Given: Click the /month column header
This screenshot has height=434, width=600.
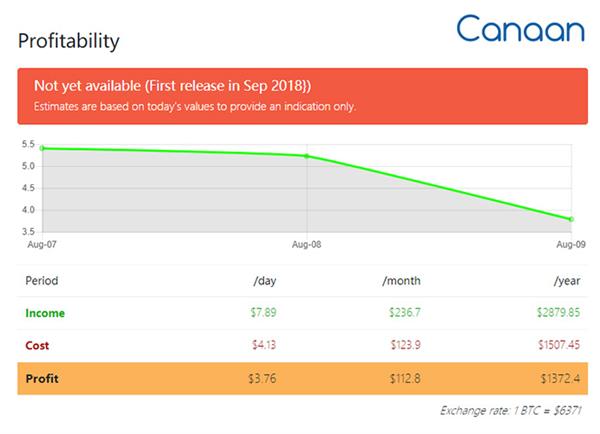Looking at the screenshot, I should click(x=402, y=281).
